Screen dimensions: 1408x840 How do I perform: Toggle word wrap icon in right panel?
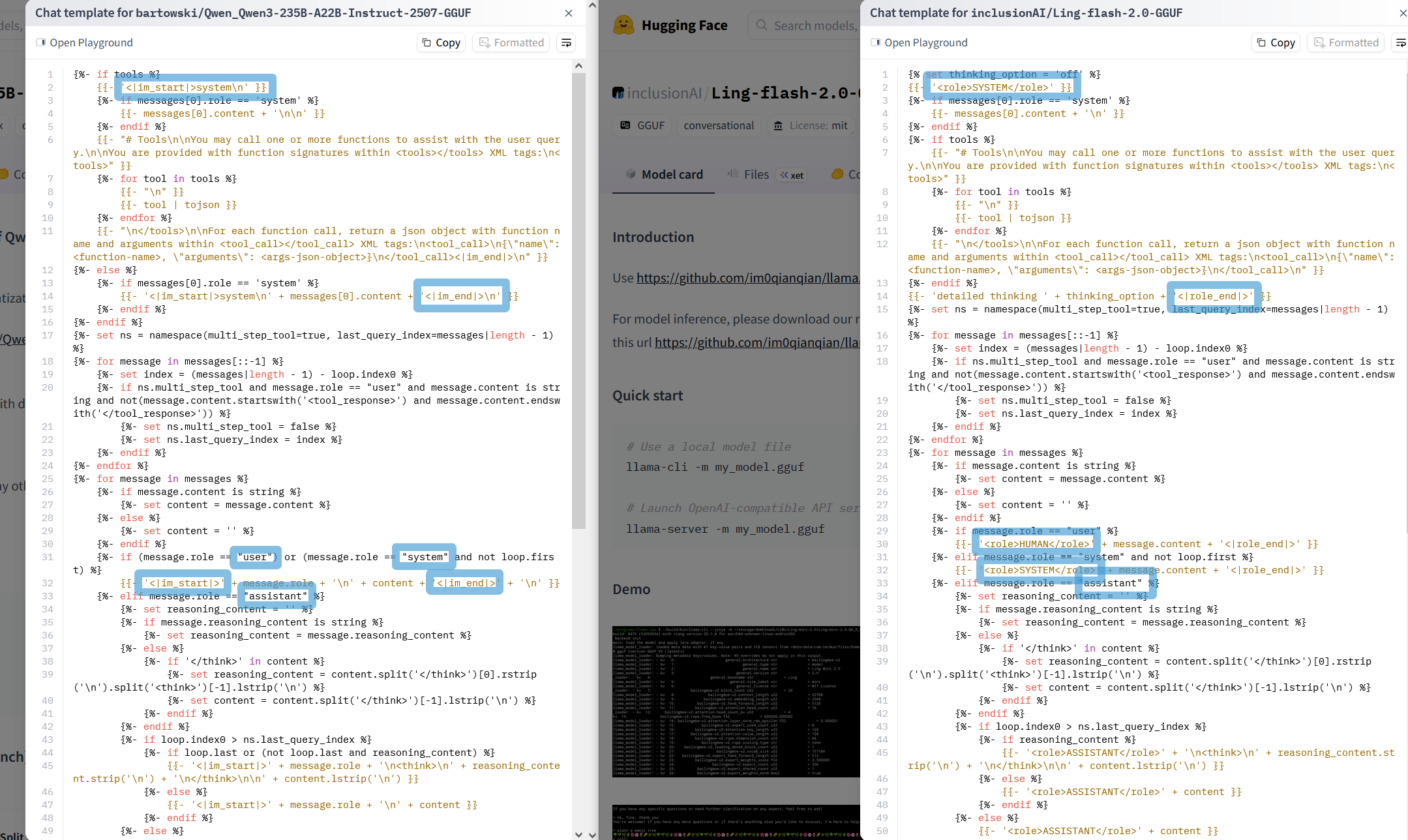pos(1400,42)
